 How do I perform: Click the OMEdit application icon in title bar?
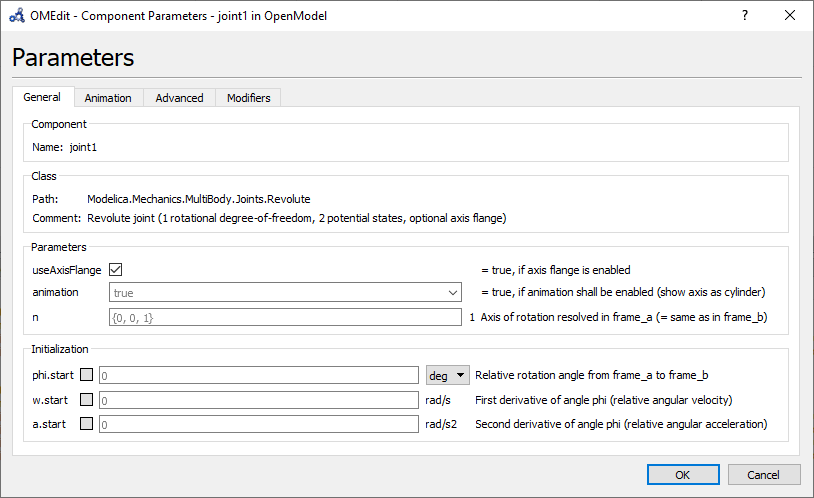point(16,16)
